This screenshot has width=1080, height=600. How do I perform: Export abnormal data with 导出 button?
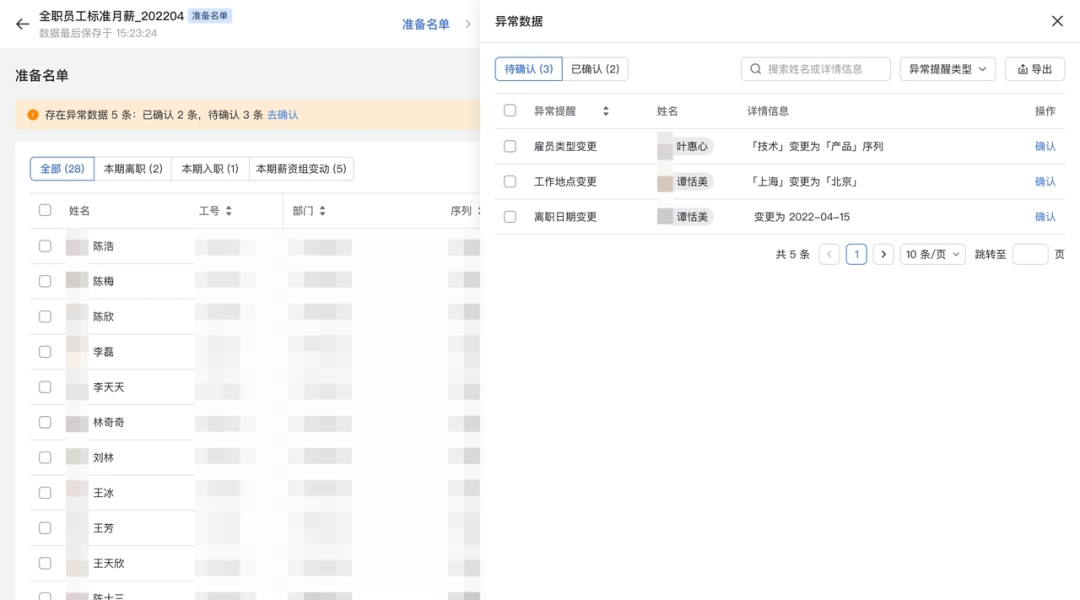point(1034,69)
